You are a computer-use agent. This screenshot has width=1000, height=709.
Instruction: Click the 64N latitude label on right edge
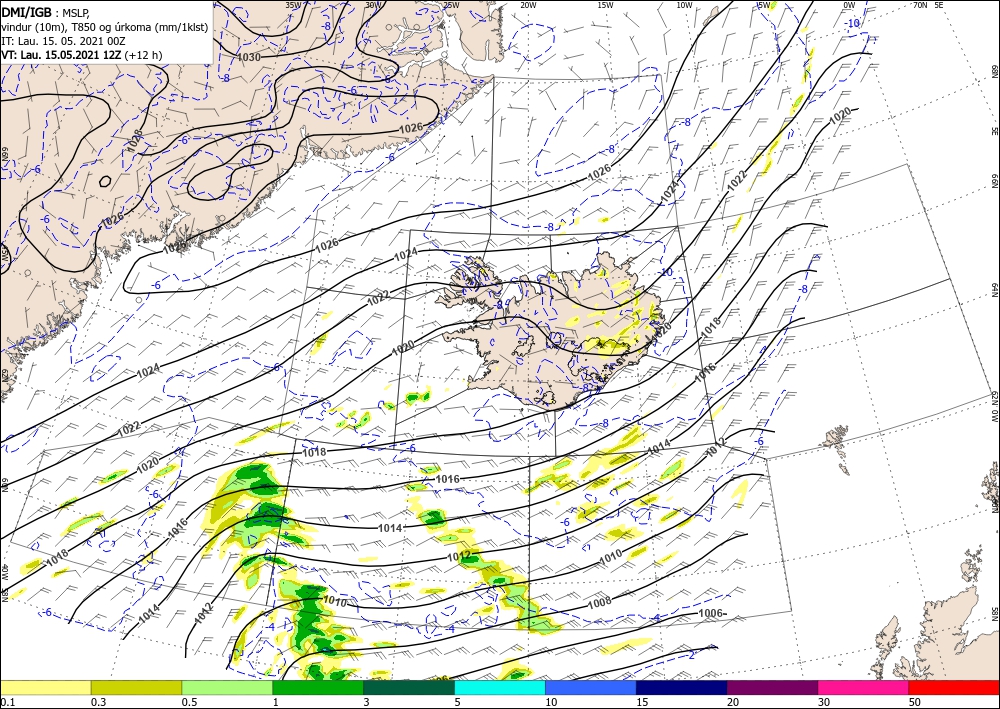[994, 289]
